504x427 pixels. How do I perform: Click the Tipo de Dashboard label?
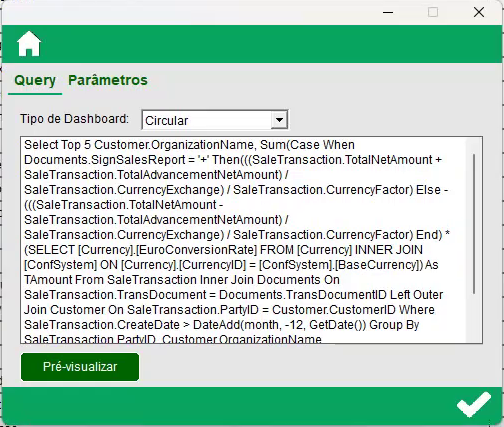74,119
